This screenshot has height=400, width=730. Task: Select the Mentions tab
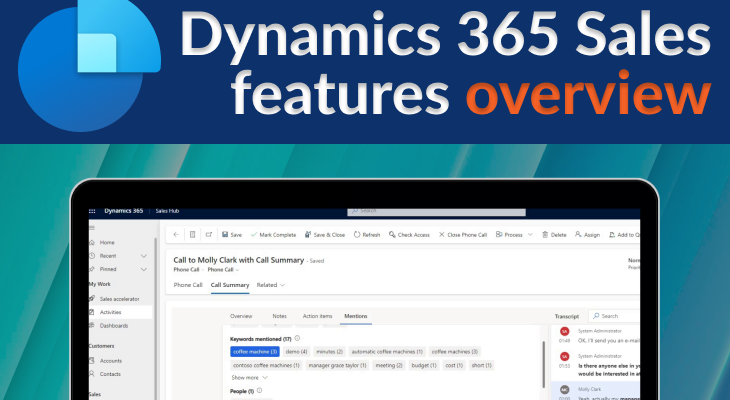(356, 316)
